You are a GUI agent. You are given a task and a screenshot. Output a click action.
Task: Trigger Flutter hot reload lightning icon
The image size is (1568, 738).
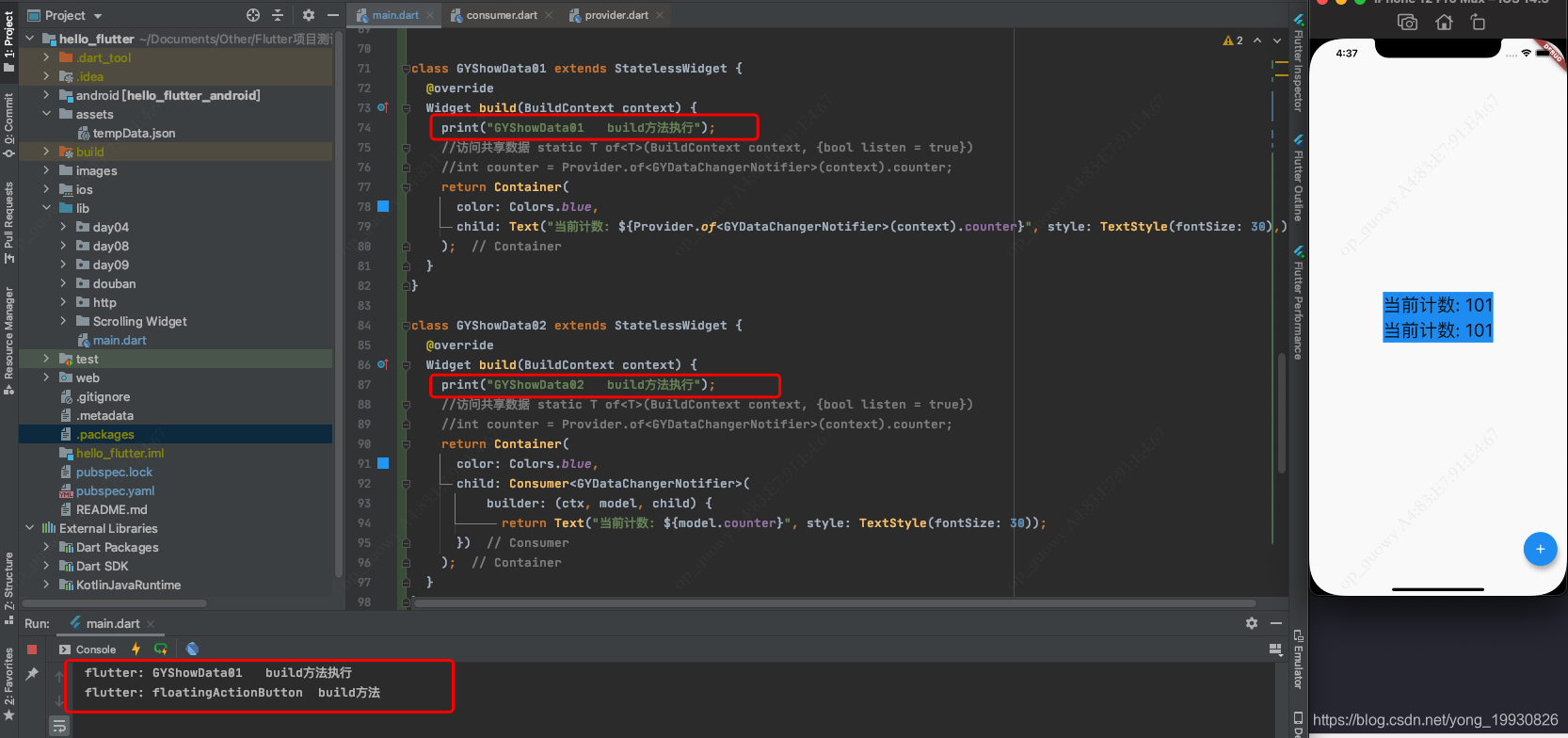tap(136, 649)
